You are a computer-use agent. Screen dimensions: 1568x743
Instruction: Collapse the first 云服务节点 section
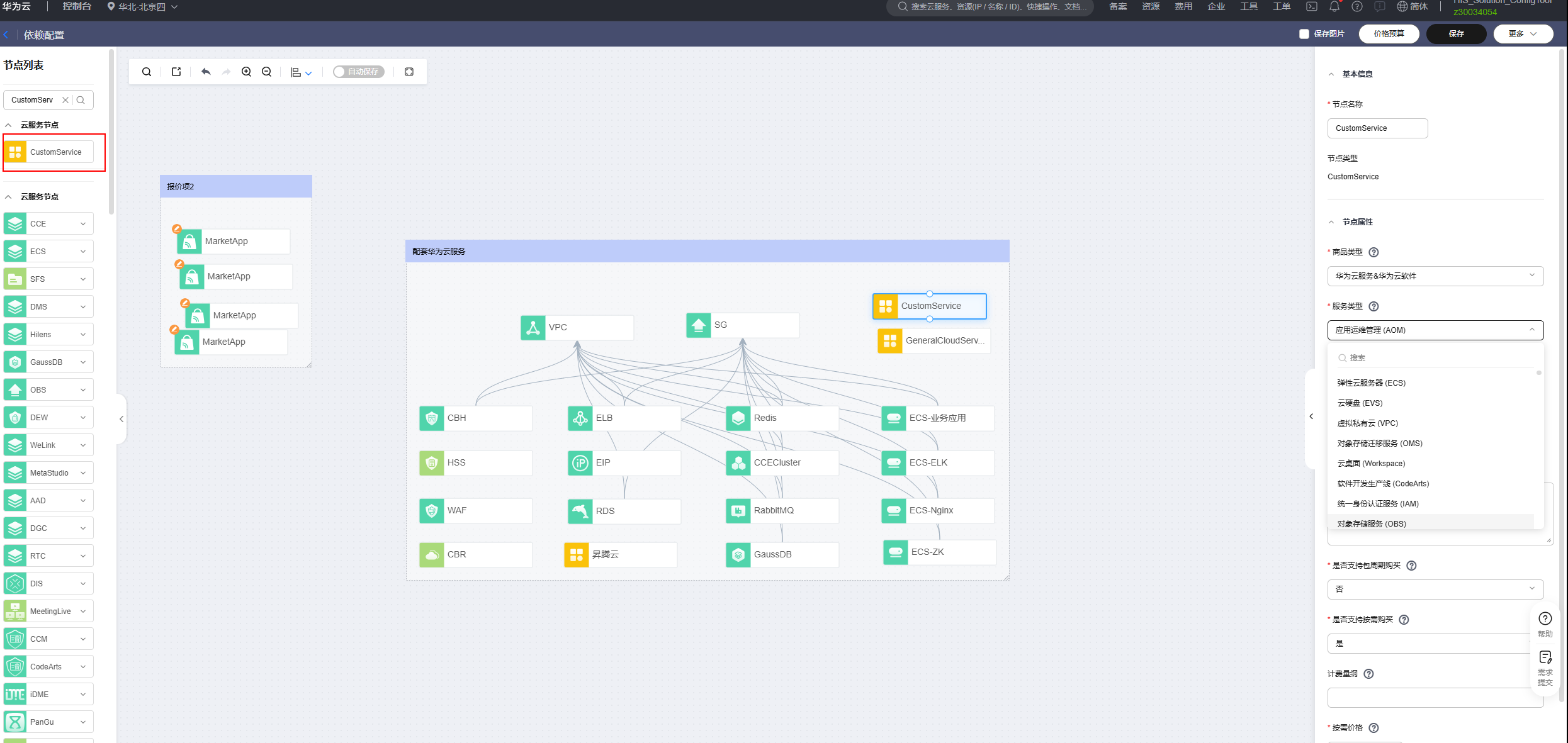pos(8,125)
